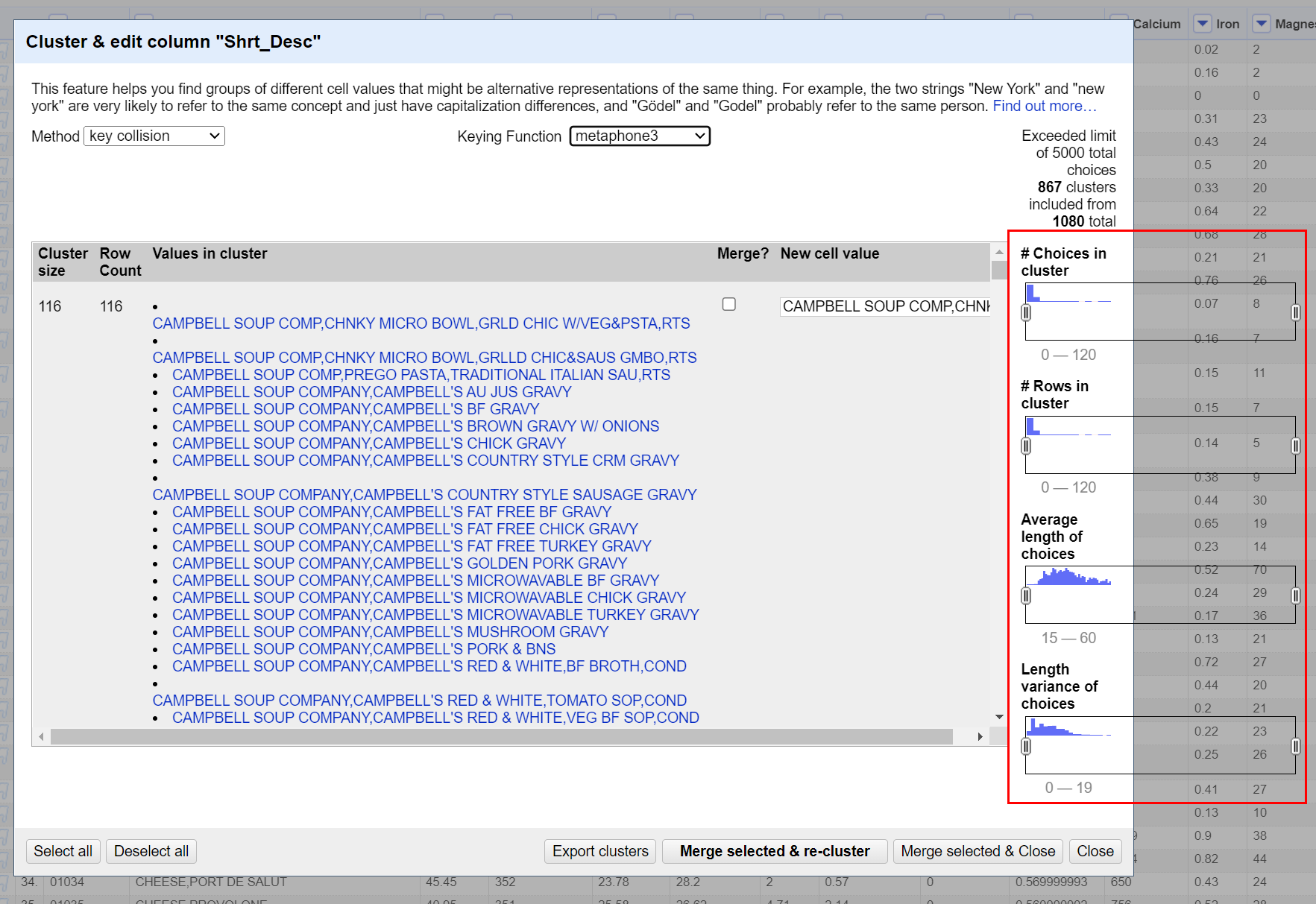Select 'PREGO PASTA,TRADITIONAL ITALIAN SAU,RTS' value
This screenshot has height=904, width=1316.
click(x=421, y=375)
